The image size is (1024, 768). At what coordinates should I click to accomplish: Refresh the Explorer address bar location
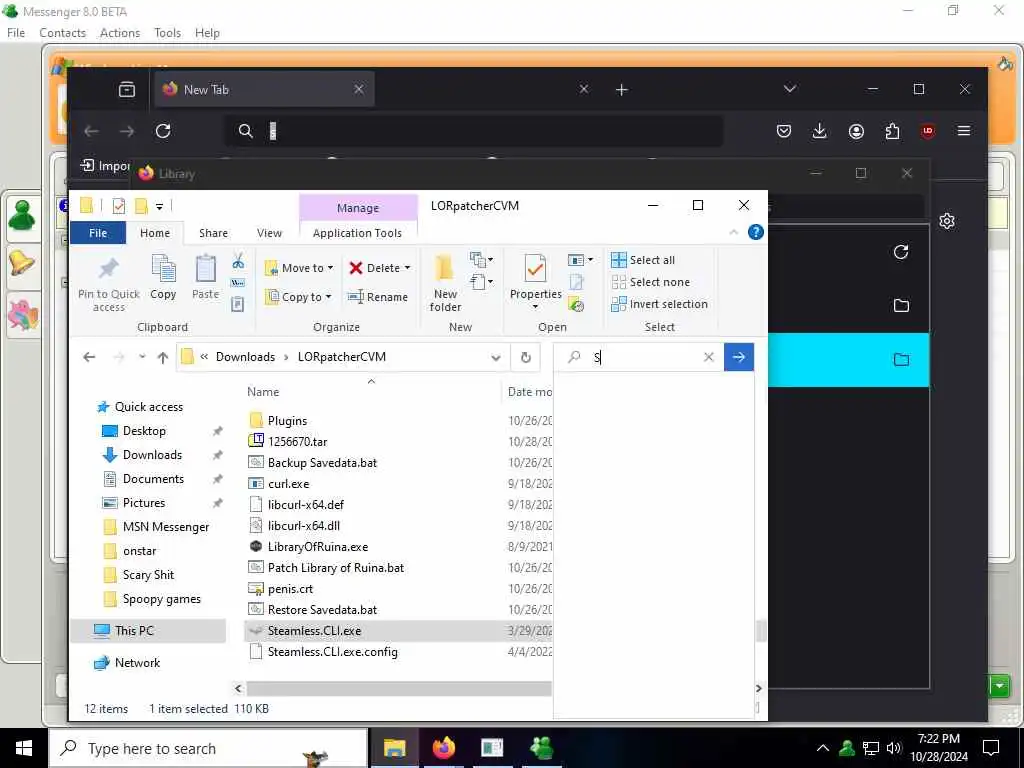point(526,357)
